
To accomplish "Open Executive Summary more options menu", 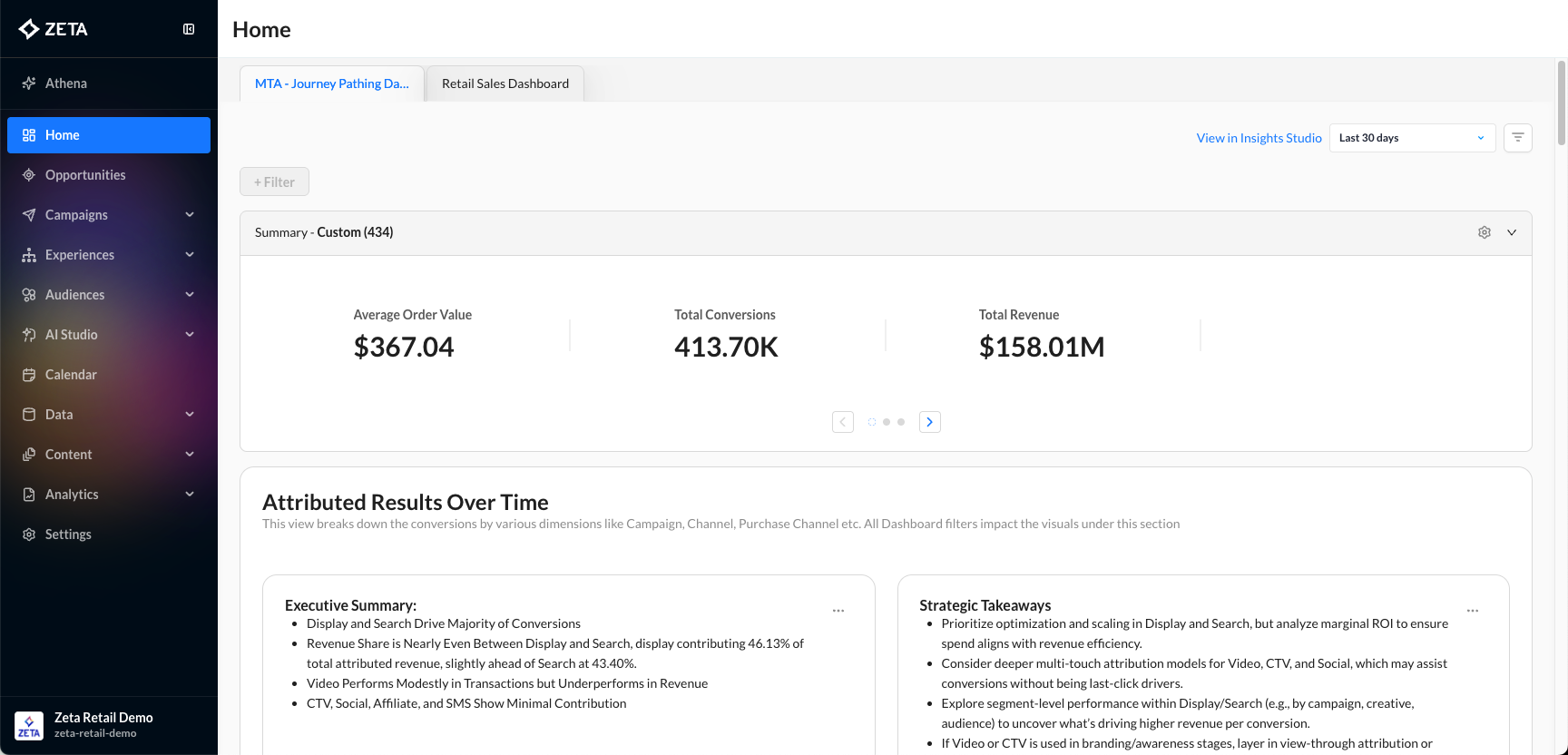I will click(838, 611).
